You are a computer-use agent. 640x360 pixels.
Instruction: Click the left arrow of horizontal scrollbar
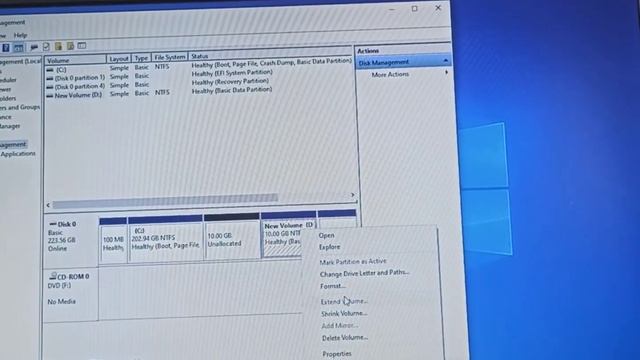(48, 205)
